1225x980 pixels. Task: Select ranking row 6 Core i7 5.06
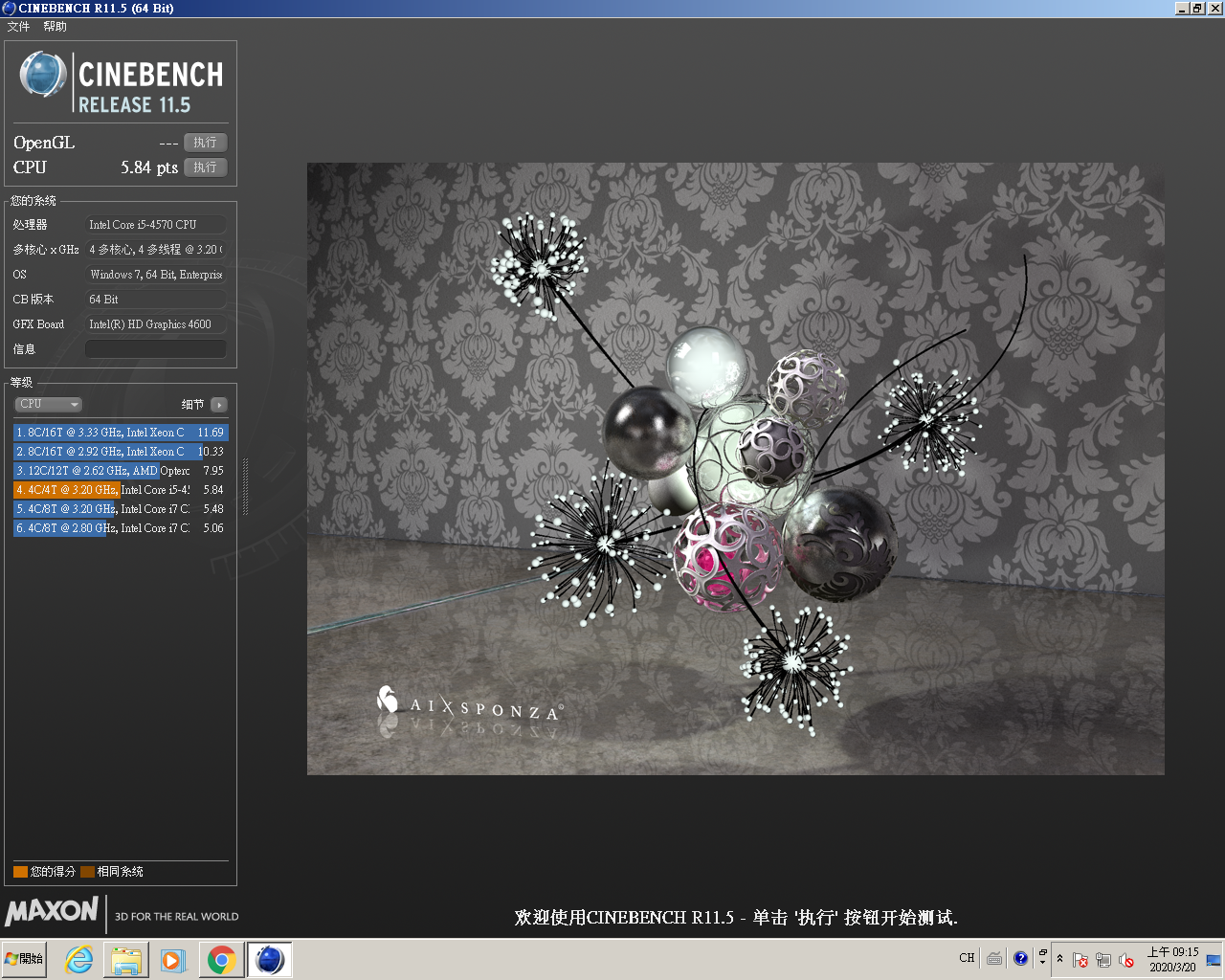coord(121,528)
